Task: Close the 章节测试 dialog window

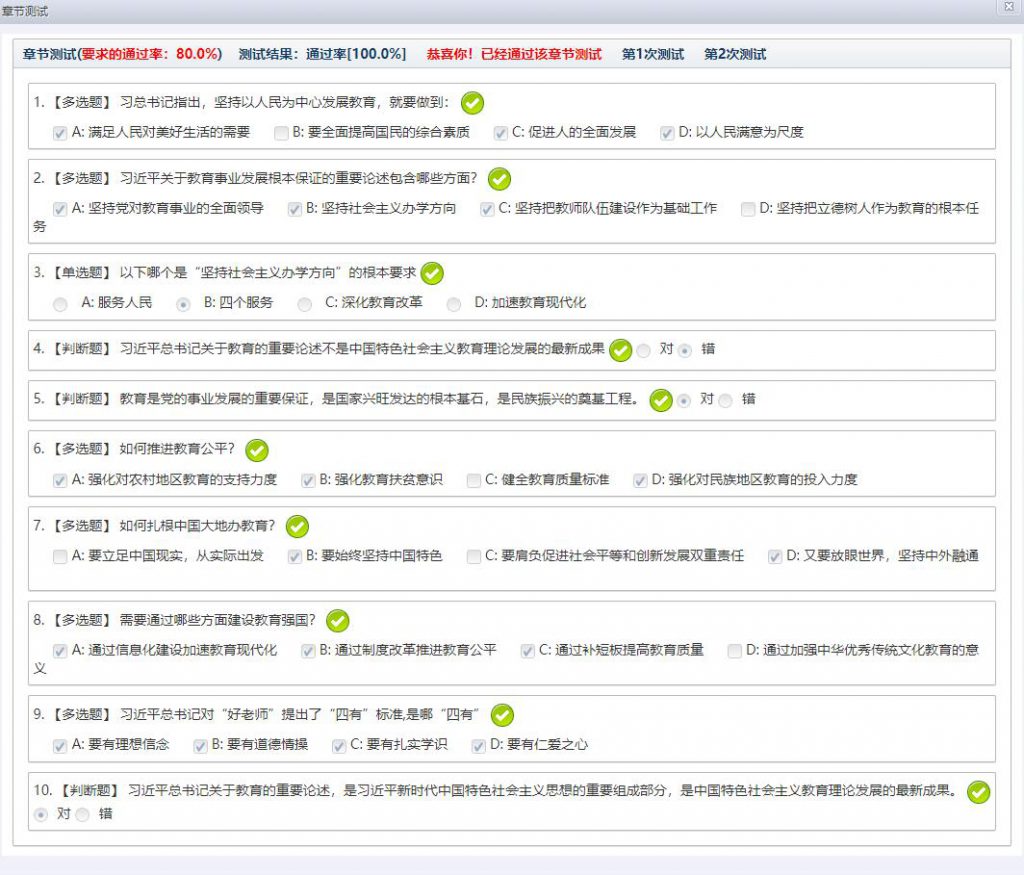Action: pyautogui.click(x=1008, y=8)
